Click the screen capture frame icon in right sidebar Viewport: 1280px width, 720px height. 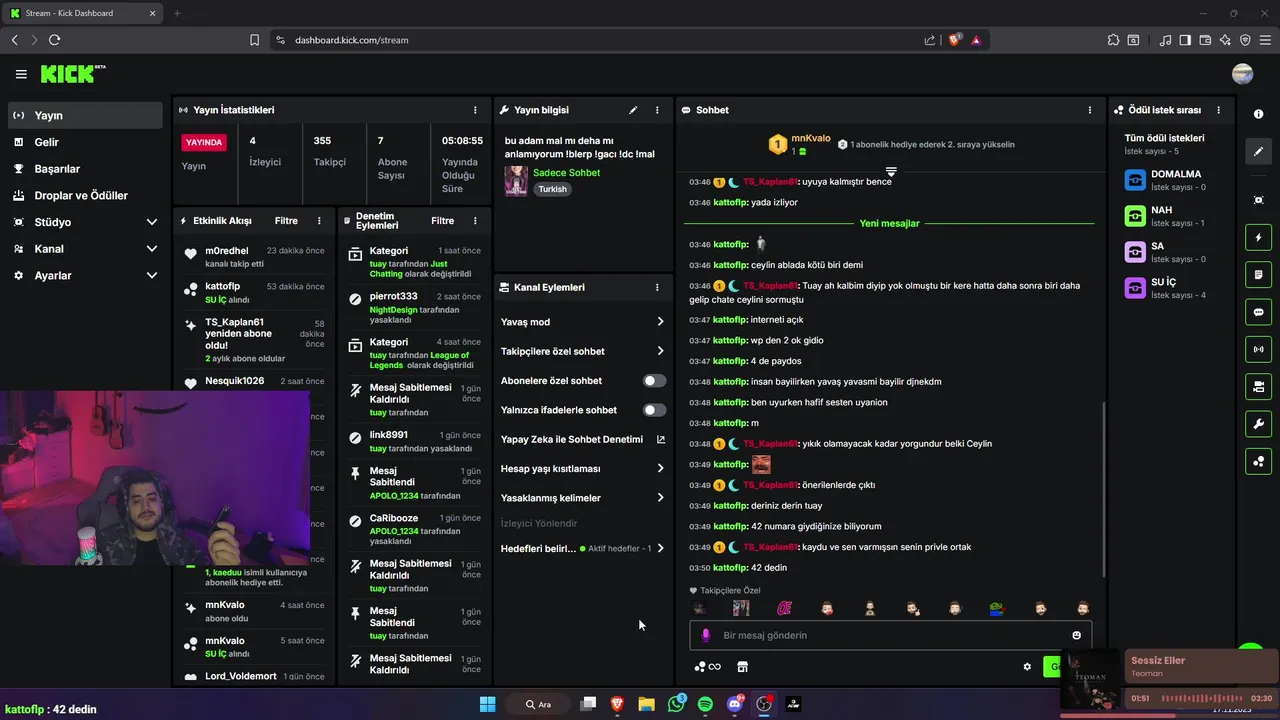coord(1258,200)
